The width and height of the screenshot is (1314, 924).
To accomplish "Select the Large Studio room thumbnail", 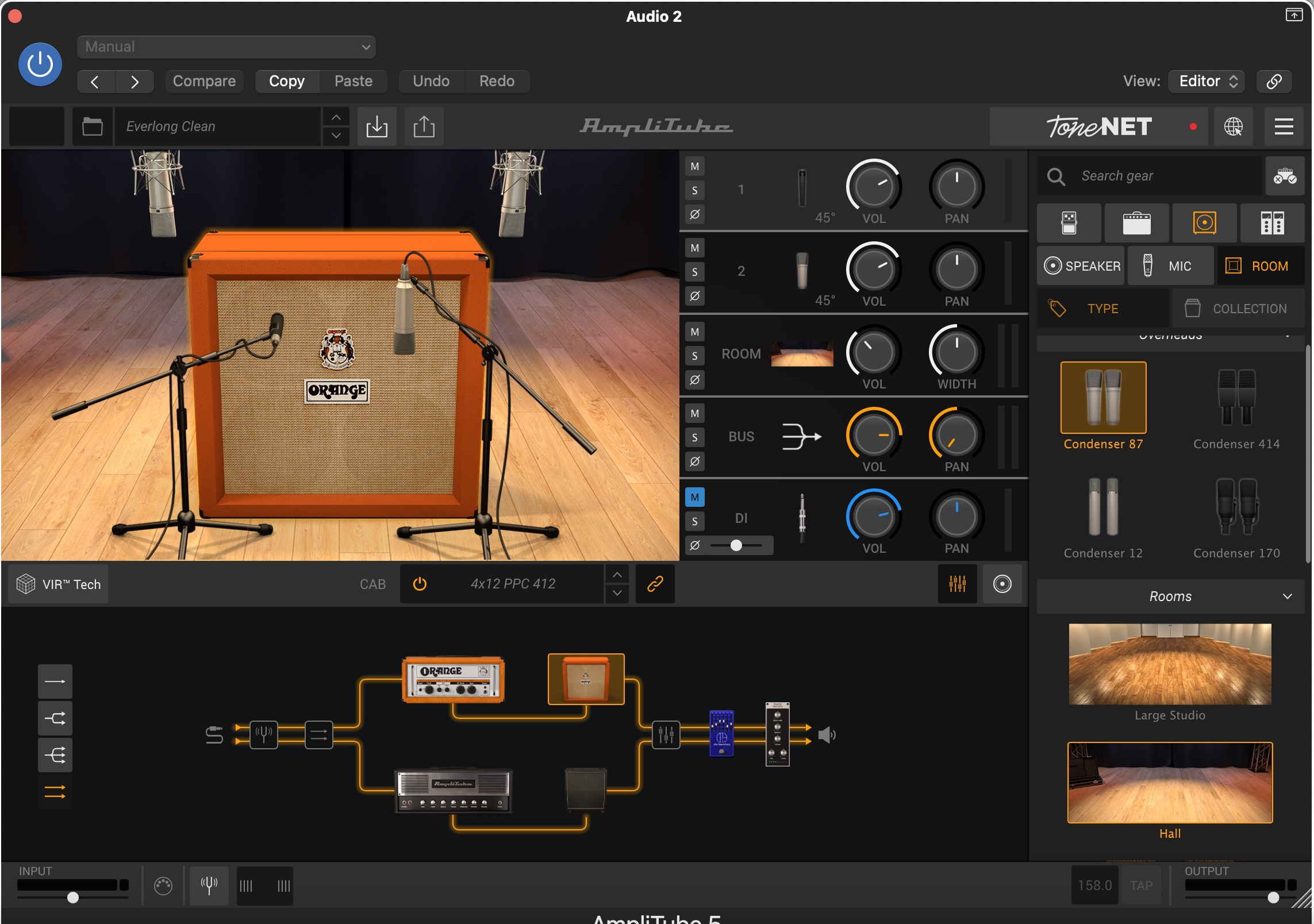I will pyautogui.click(x=1170, y=664).
